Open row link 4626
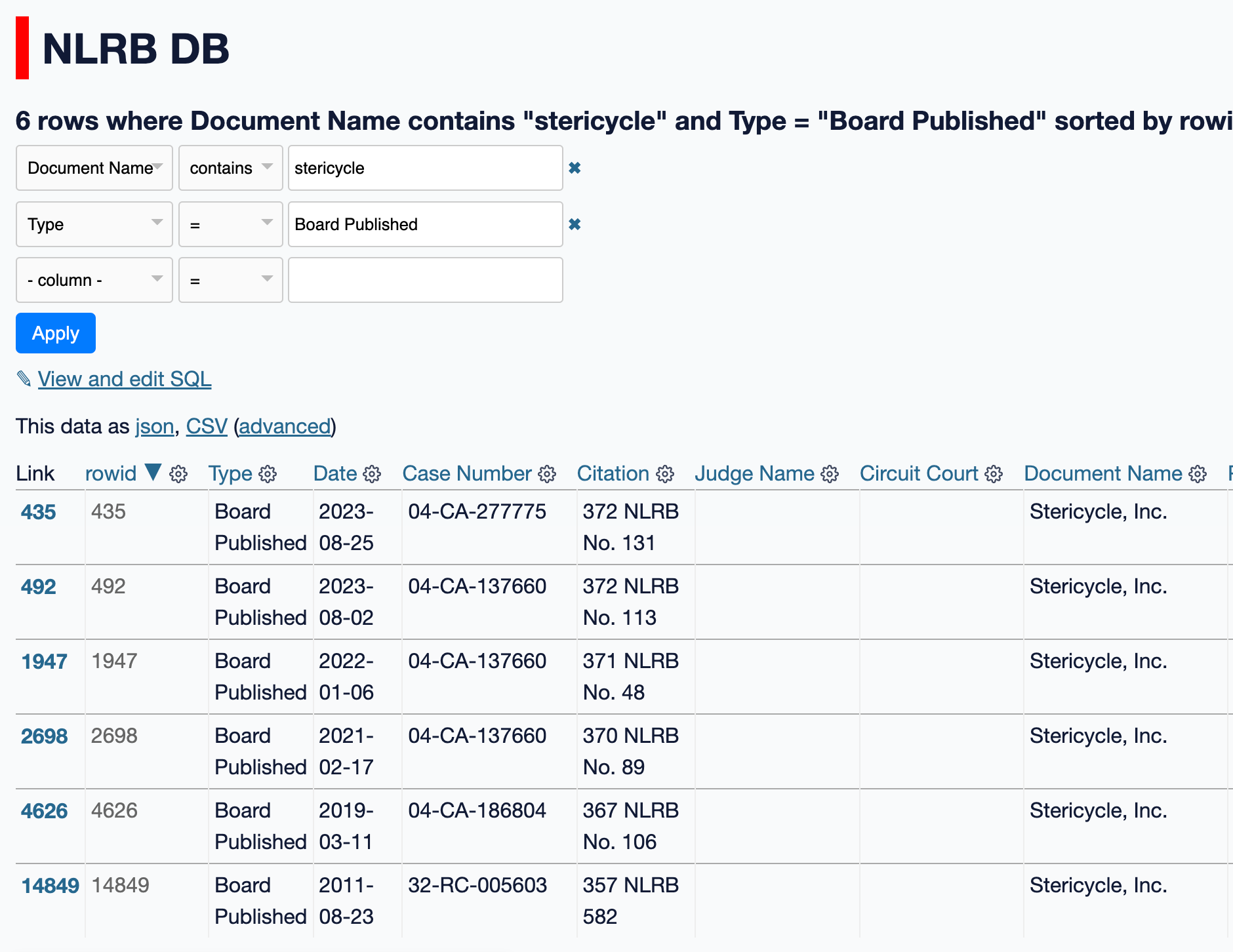The width and height of the screenshot is (1233, 952). (x=44, y=811)
